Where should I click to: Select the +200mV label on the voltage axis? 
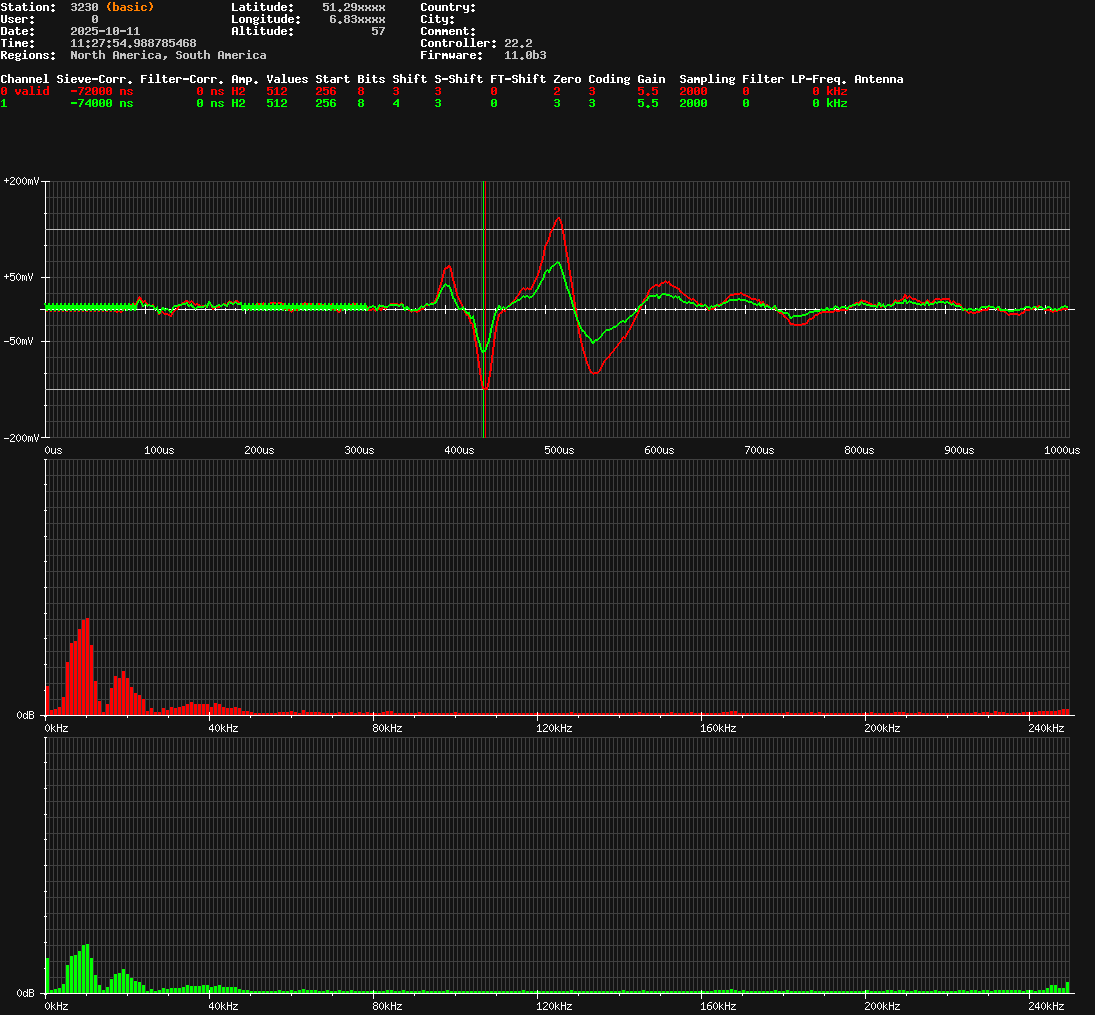[x=22, y=182]
